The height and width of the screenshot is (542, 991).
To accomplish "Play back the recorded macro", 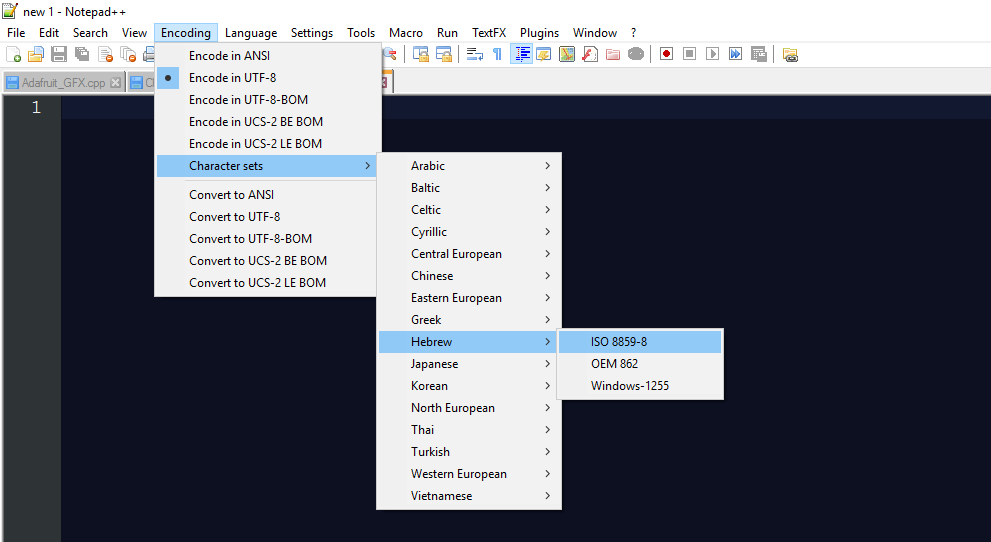I will [712, 54].
